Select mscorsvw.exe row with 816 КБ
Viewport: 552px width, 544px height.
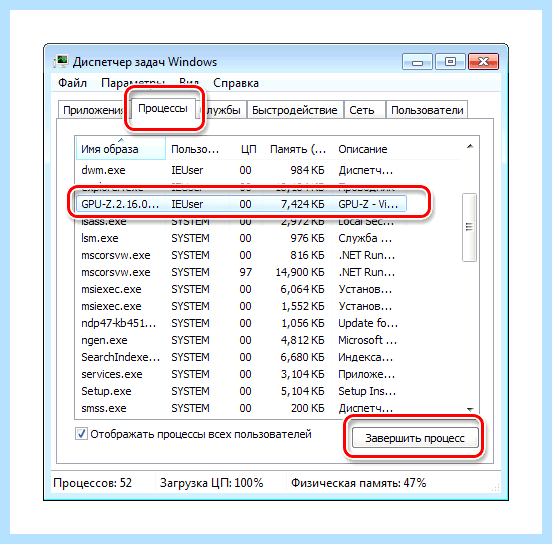coord(241,255)
